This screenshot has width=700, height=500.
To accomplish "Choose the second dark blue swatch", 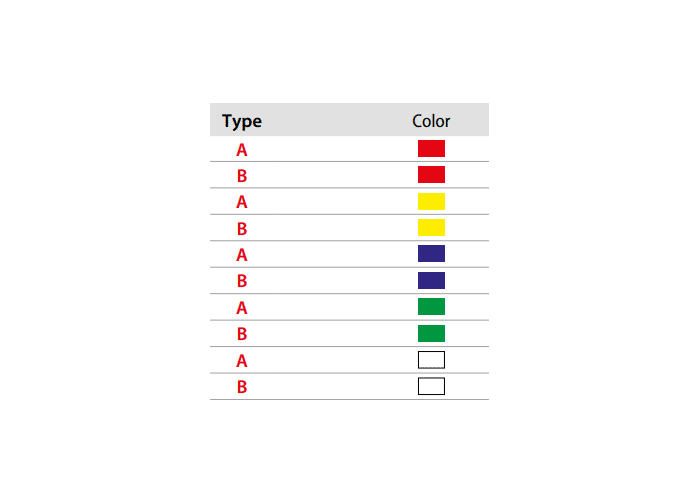I will pos(431,280).
